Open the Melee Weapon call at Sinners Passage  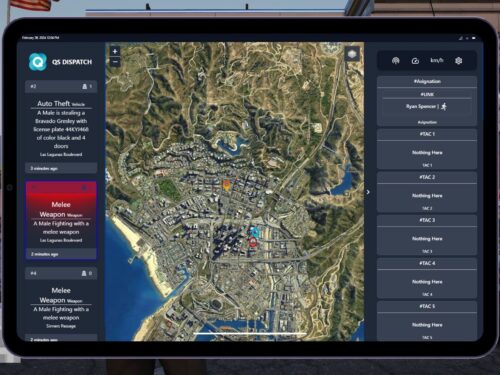coord(61,304)
